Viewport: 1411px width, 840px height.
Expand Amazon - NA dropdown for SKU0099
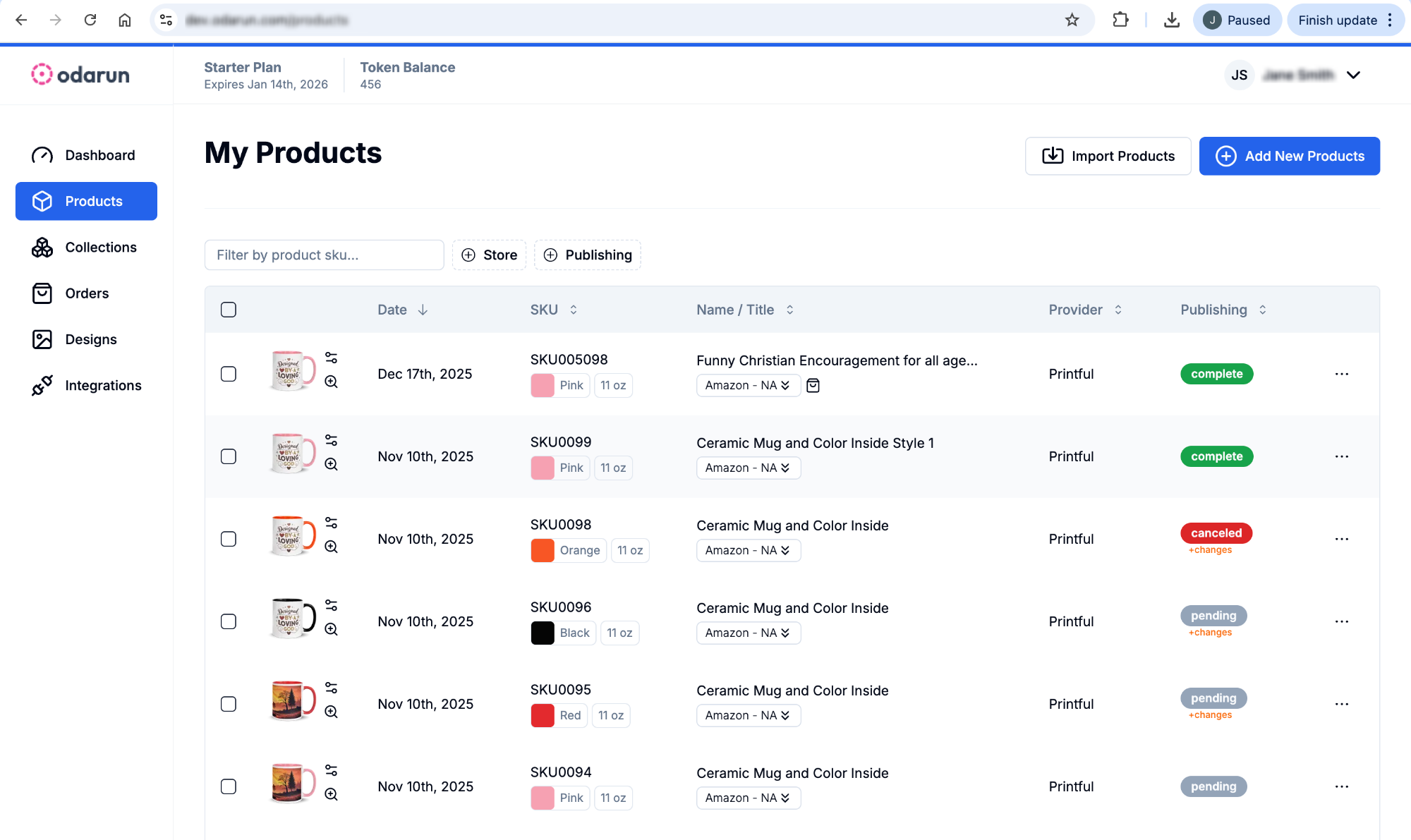coord(748,468)
